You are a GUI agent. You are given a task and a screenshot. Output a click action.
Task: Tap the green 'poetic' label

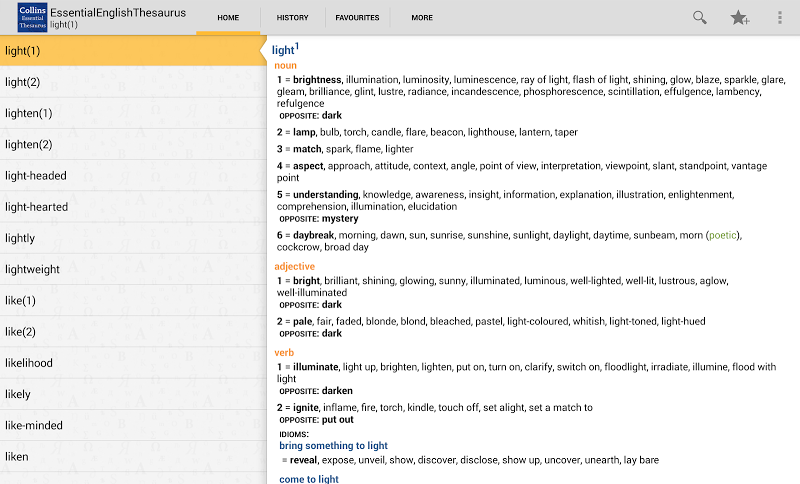tap(722, 235)
